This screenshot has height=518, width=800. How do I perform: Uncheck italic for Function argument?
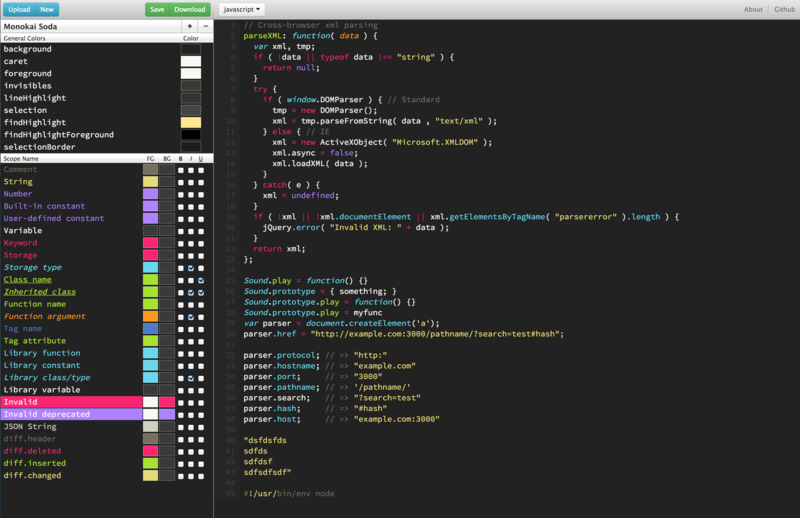pyautogui.click(x=191, y=317)
